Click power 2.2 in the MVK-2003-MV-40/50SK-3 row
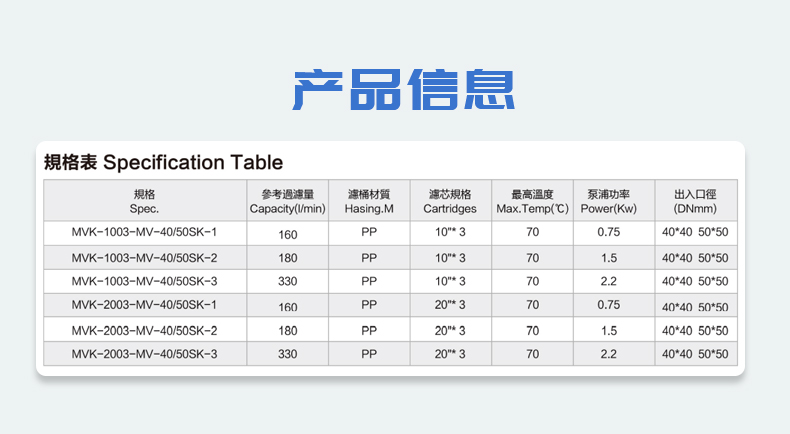Viewport: 790px width, 434px height. coord(608,354)
